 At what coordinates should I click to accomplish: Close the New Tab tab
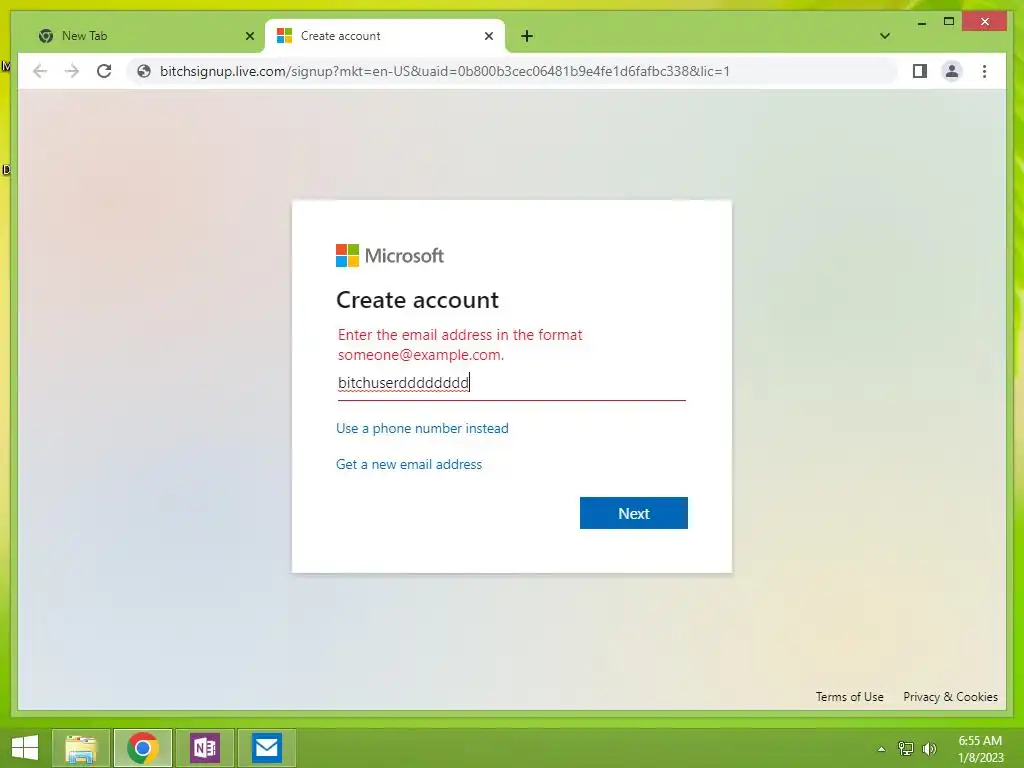249,36
